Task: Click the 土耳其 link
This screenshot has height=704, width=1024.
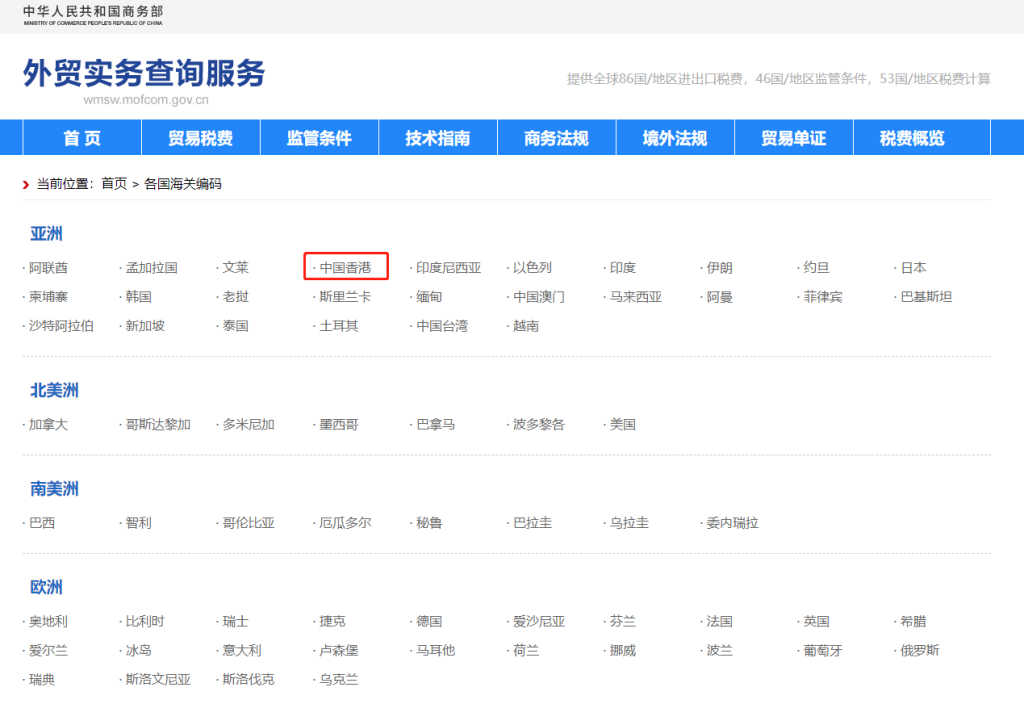Action: (339, 326)
